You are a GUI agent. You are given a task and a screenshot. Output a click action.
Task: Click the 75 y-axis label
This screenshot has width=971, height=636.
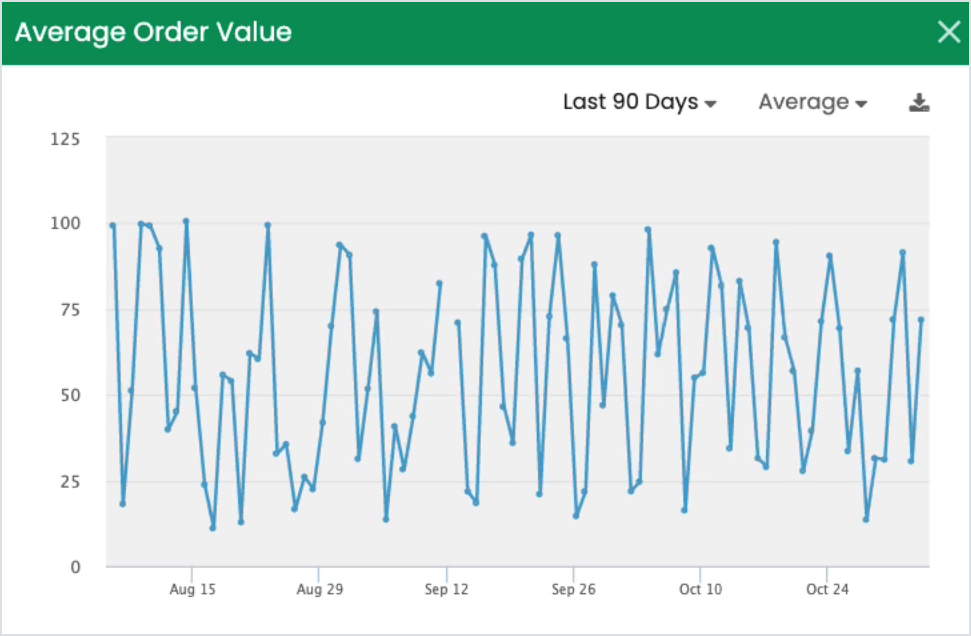[68, 309]
